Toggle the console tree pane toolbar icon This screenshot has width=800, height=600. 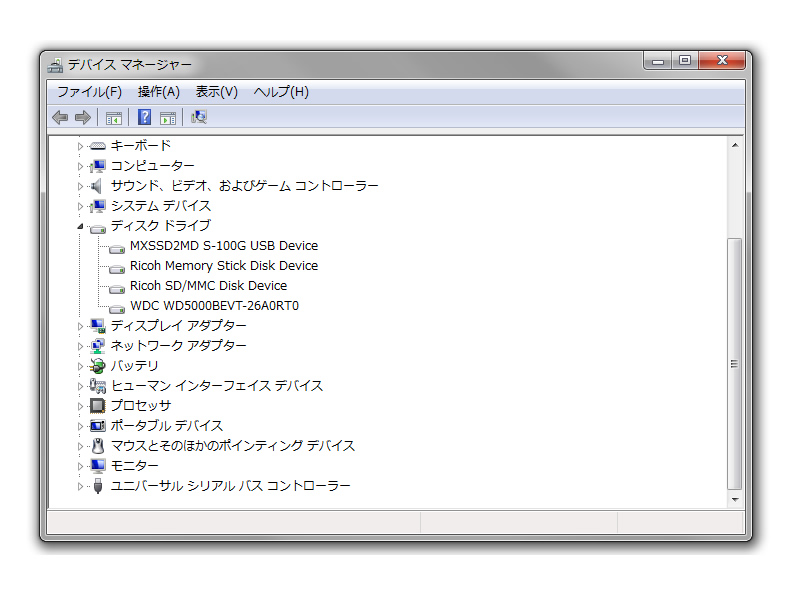pyautogui.click(x=114, y=118)
